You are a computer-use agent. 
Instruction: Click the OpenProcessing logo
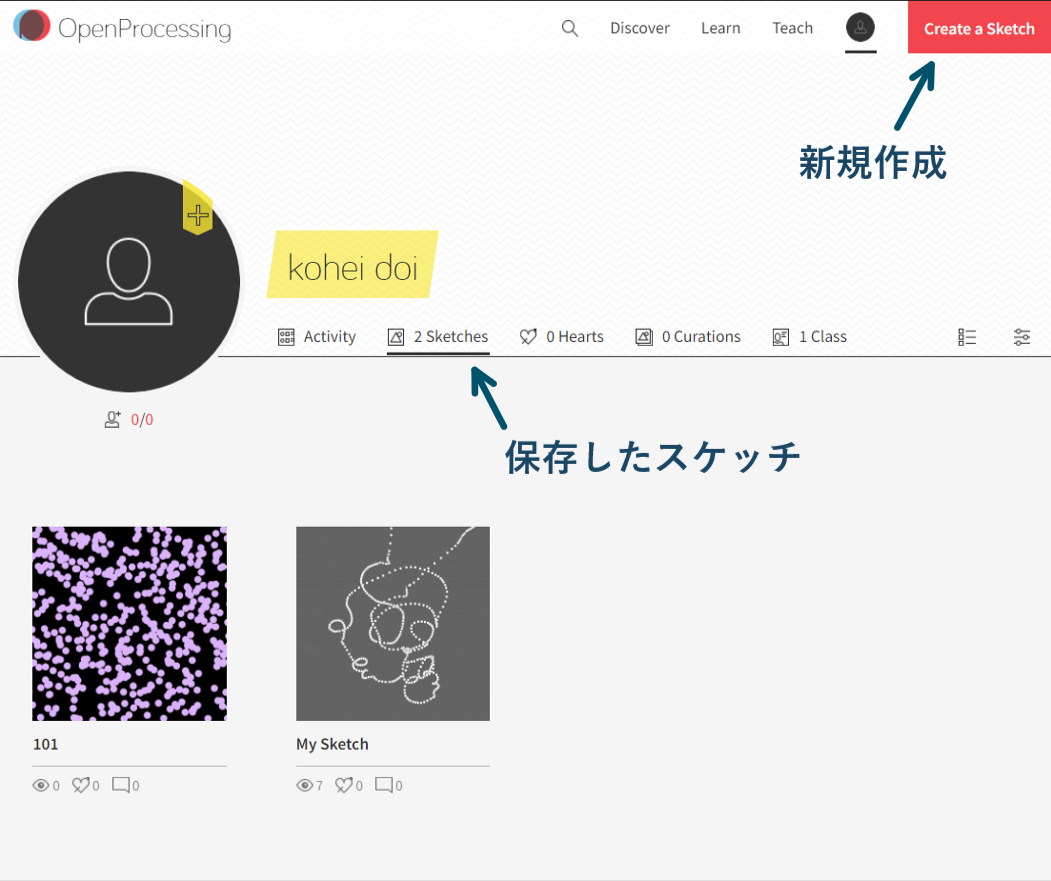[122, 27]
